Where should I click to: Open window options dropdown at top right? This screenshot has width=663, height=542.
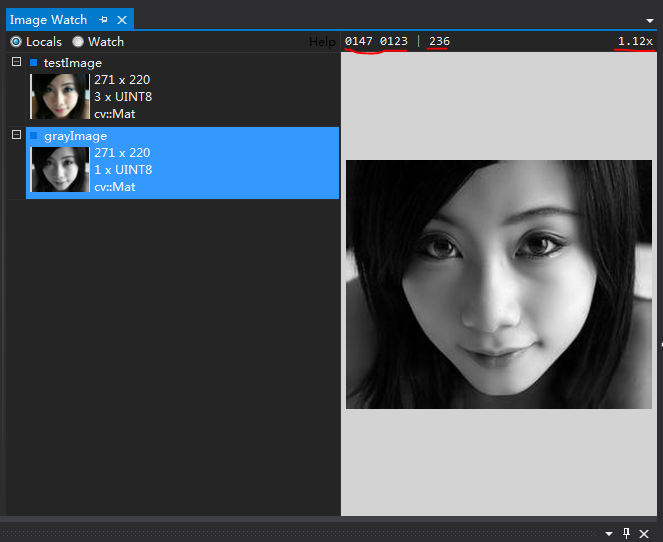point(650,20)
